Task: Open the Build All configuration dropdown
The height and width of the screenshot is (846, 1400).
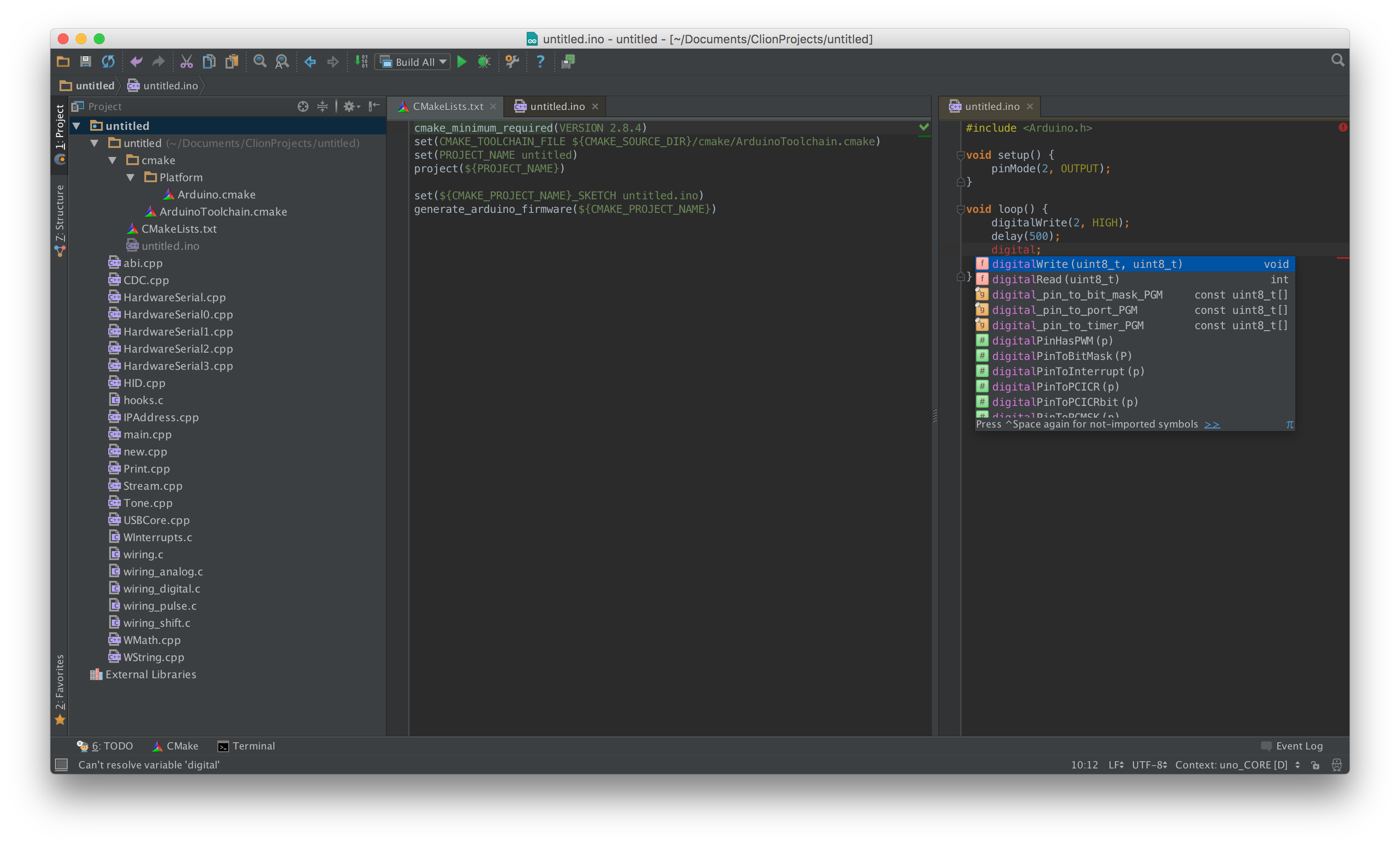Action: [414, 62]
